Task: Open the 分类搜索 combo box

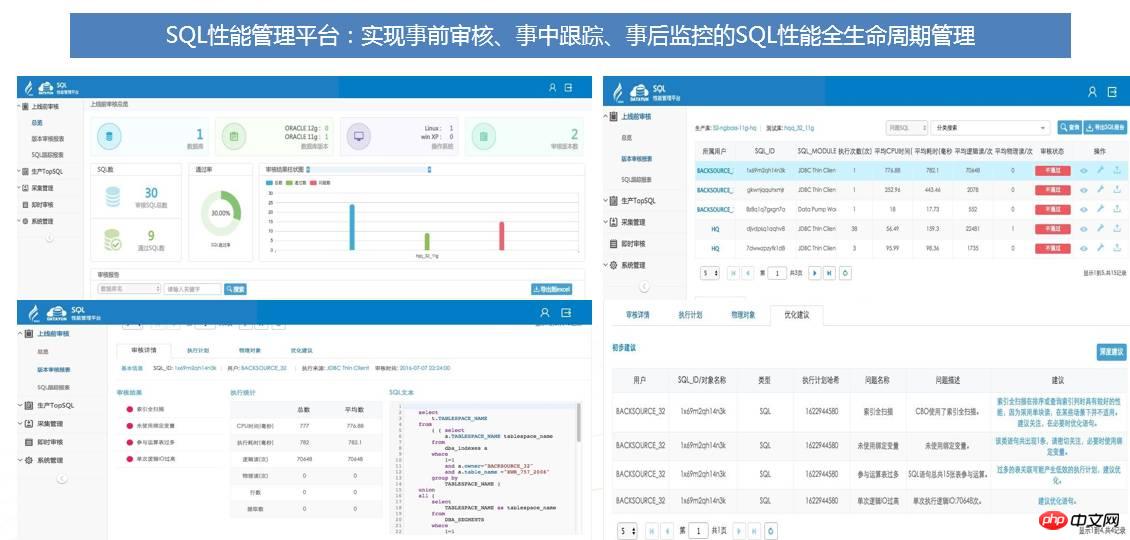Action: point(989,128)
